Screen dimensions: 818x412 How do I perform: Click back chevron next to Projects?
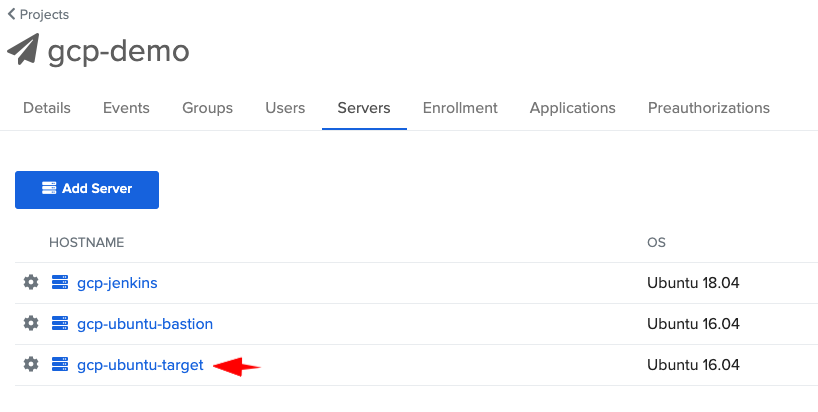coord(11,15)
